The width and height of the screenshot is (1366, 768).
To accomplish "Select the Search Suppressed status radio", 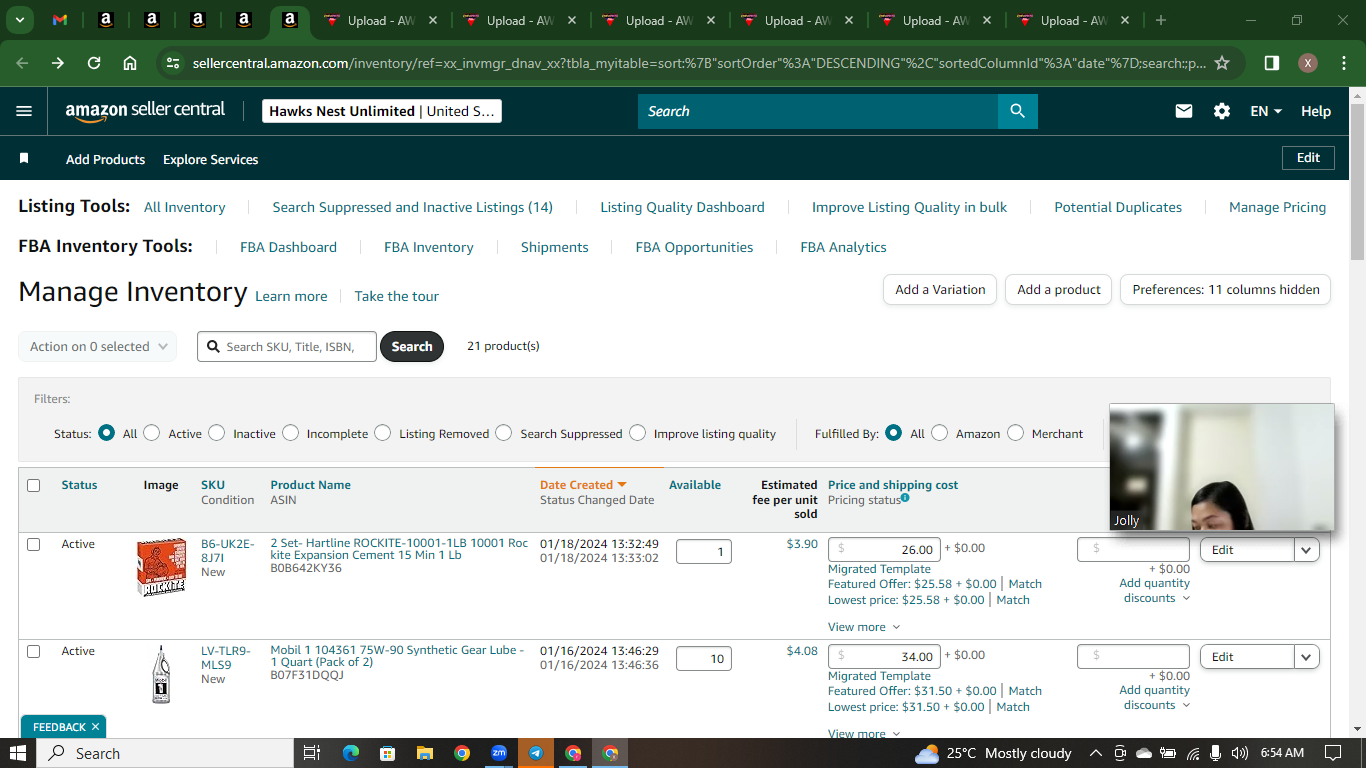I will [x=504, y=433].
